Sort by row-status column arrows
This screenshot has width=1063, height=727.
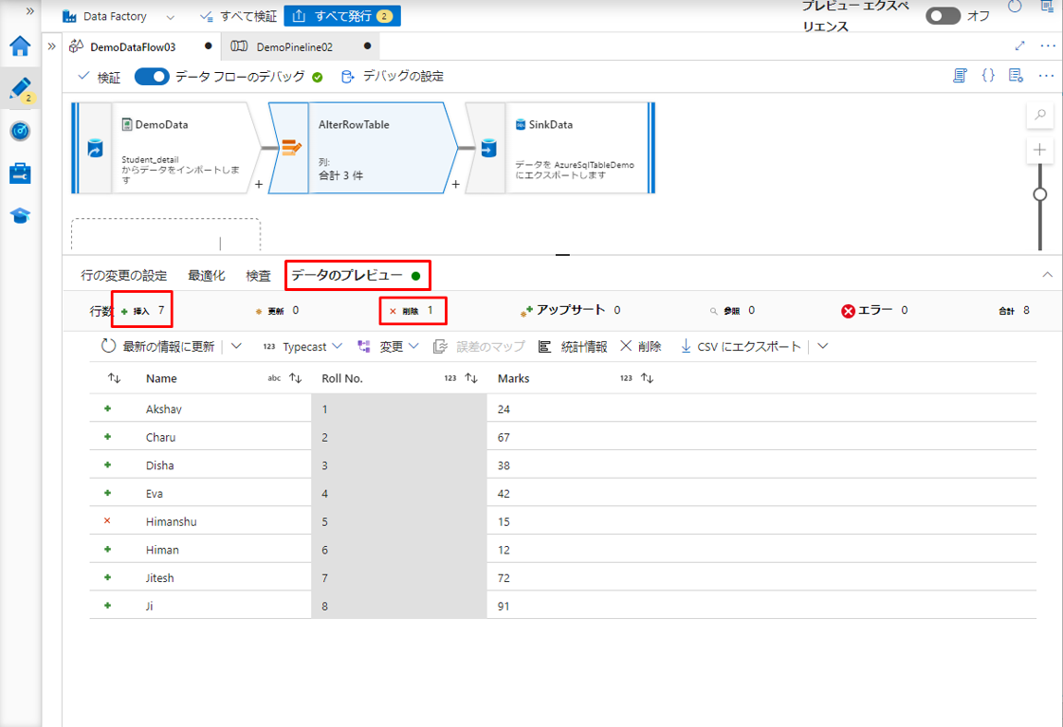click(114, 378)
